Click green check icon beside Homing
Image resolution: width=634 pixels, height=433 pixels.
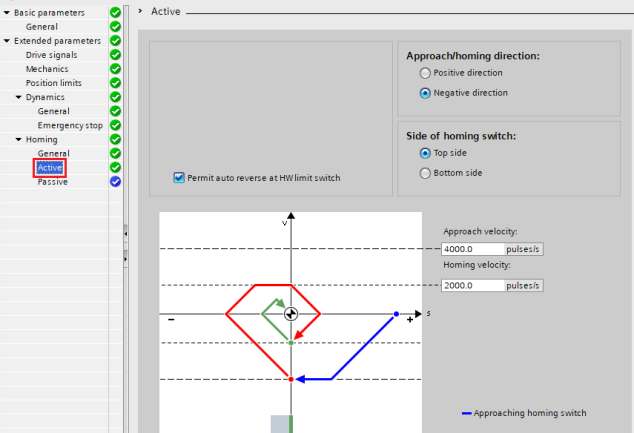pos(115,139)
